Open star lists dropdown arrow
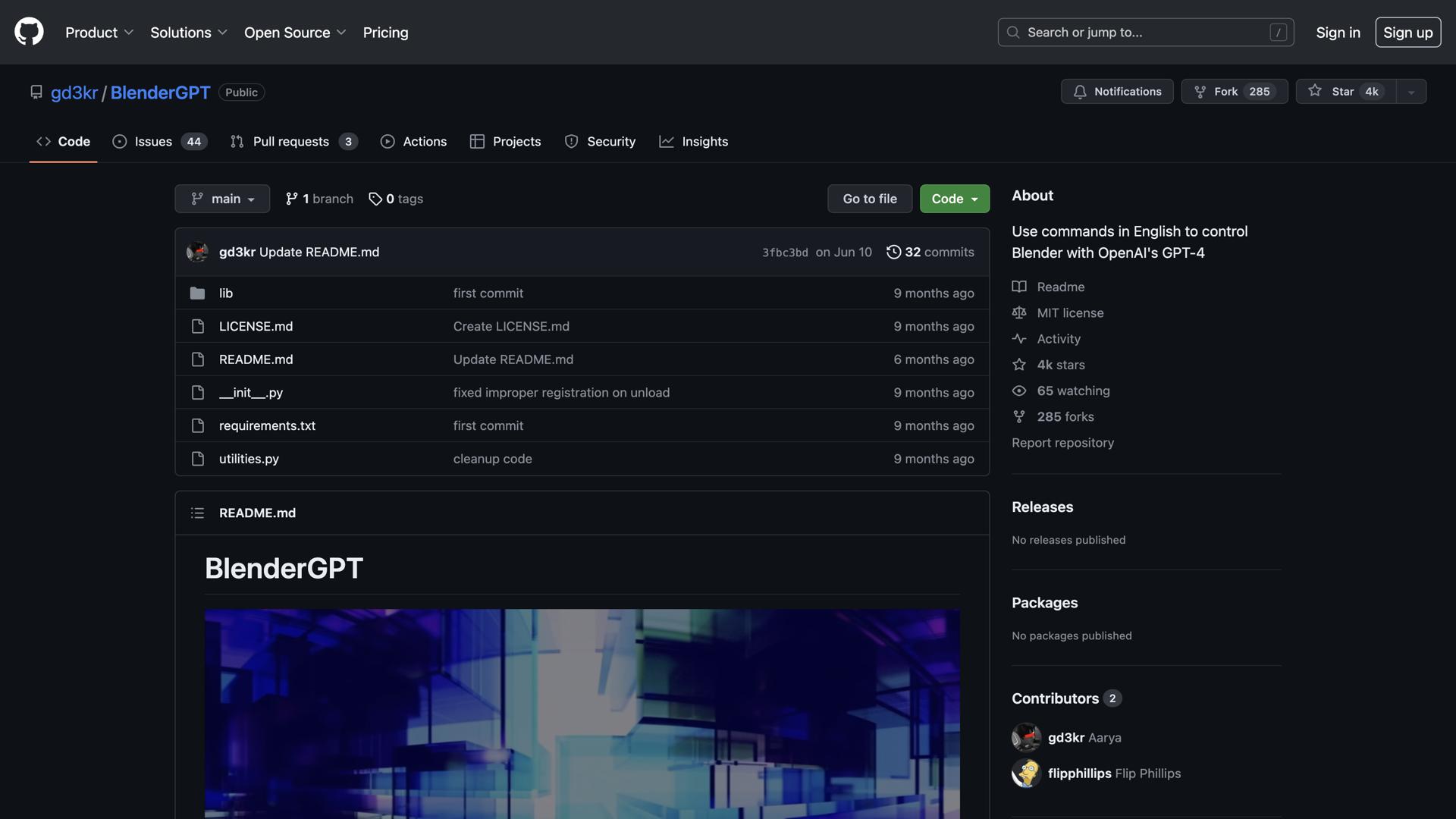Viewport: 1456px width, 819px height. click(1411, 92)
